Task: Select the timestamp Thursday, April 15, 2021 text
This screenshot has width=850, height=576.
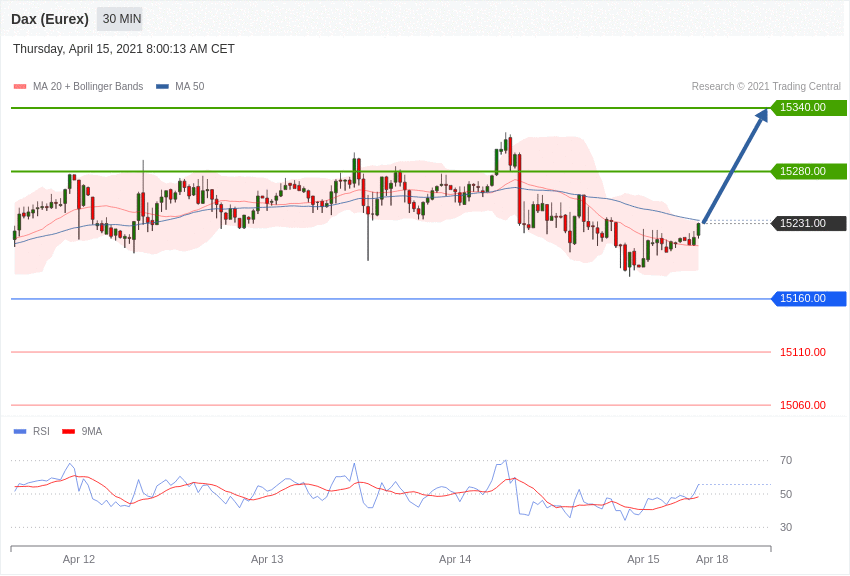Action: (124, 49)
